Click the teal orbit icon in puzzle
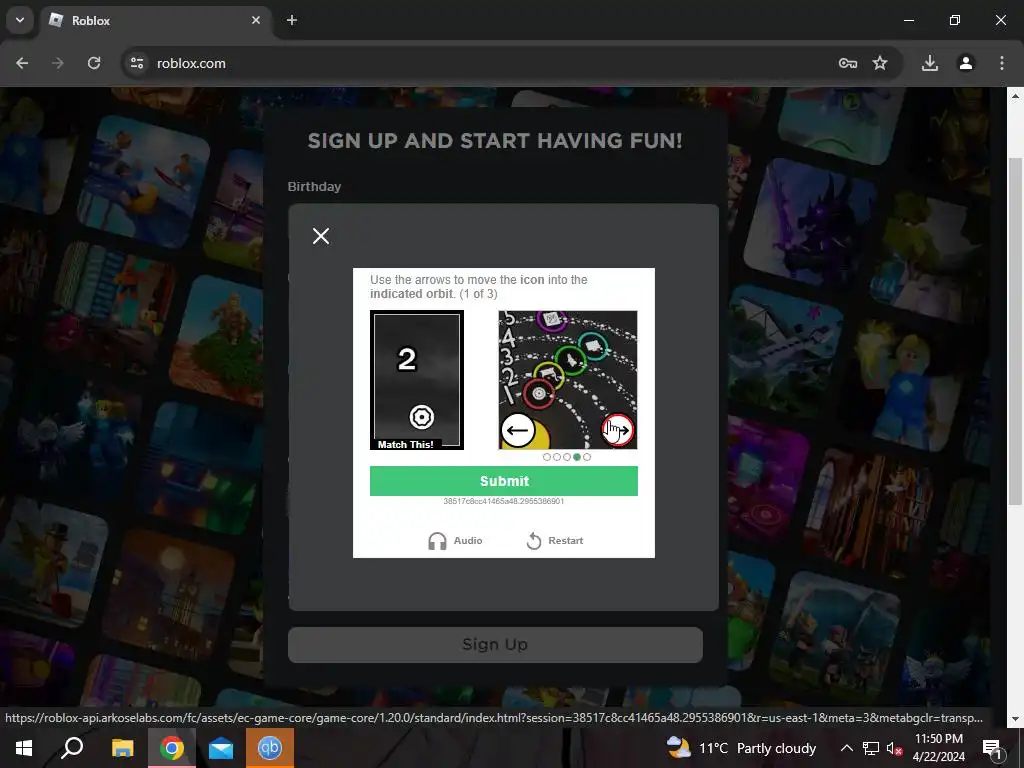The height and width of the screenshot is (768, 1024). point(592,346)
